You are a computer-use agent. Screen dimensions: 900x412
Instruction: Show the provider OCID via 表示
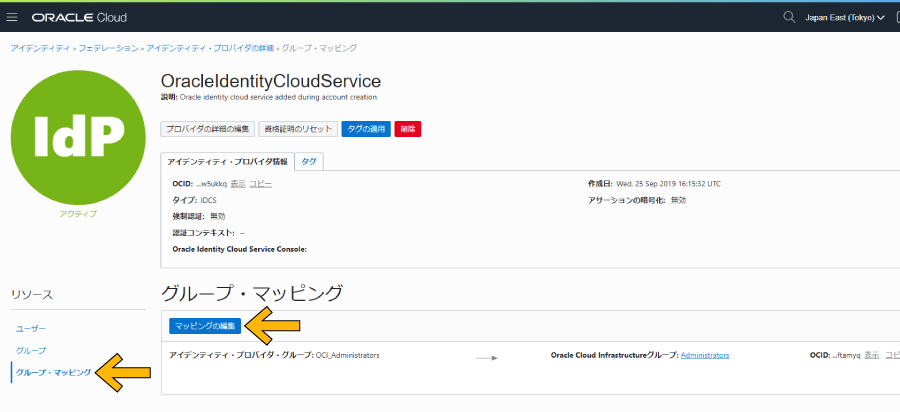pyautogui.click(x=238, y=184)
